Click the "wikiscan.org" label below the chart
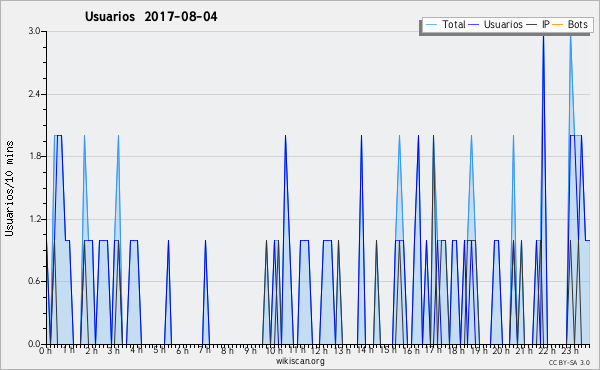Viewport: 600px width, 370px height. (300, 361)
